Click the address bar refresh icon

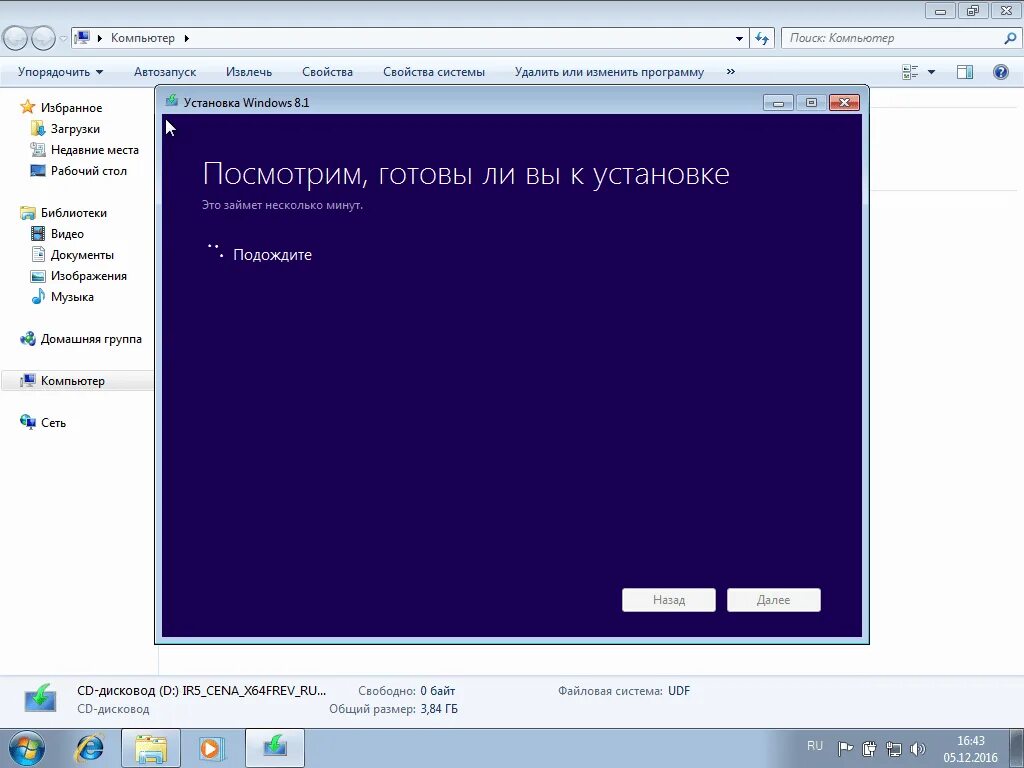(x=762, y=38)
